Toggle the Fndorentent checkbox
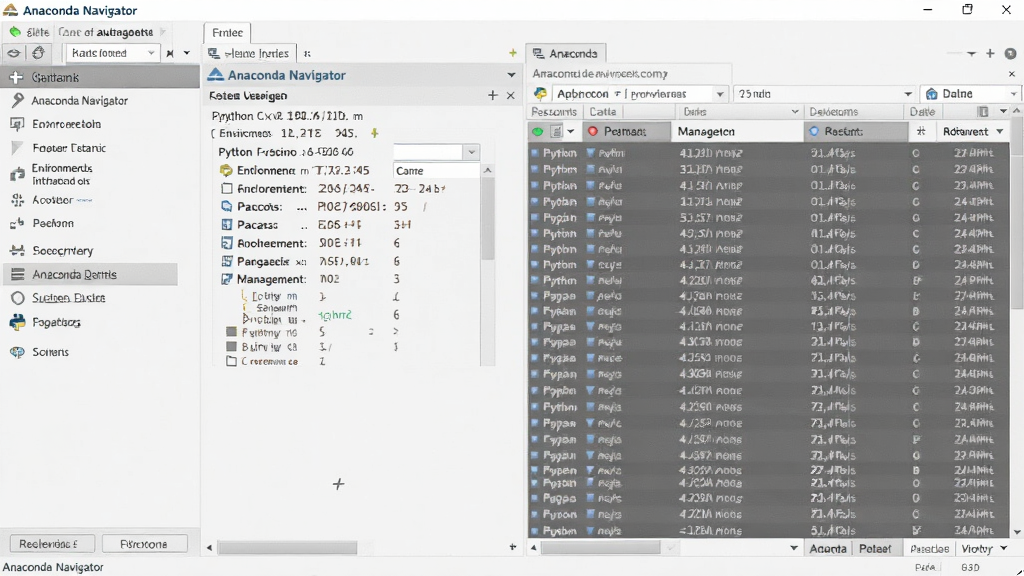The image size is (1024, 576). (227, 189)
